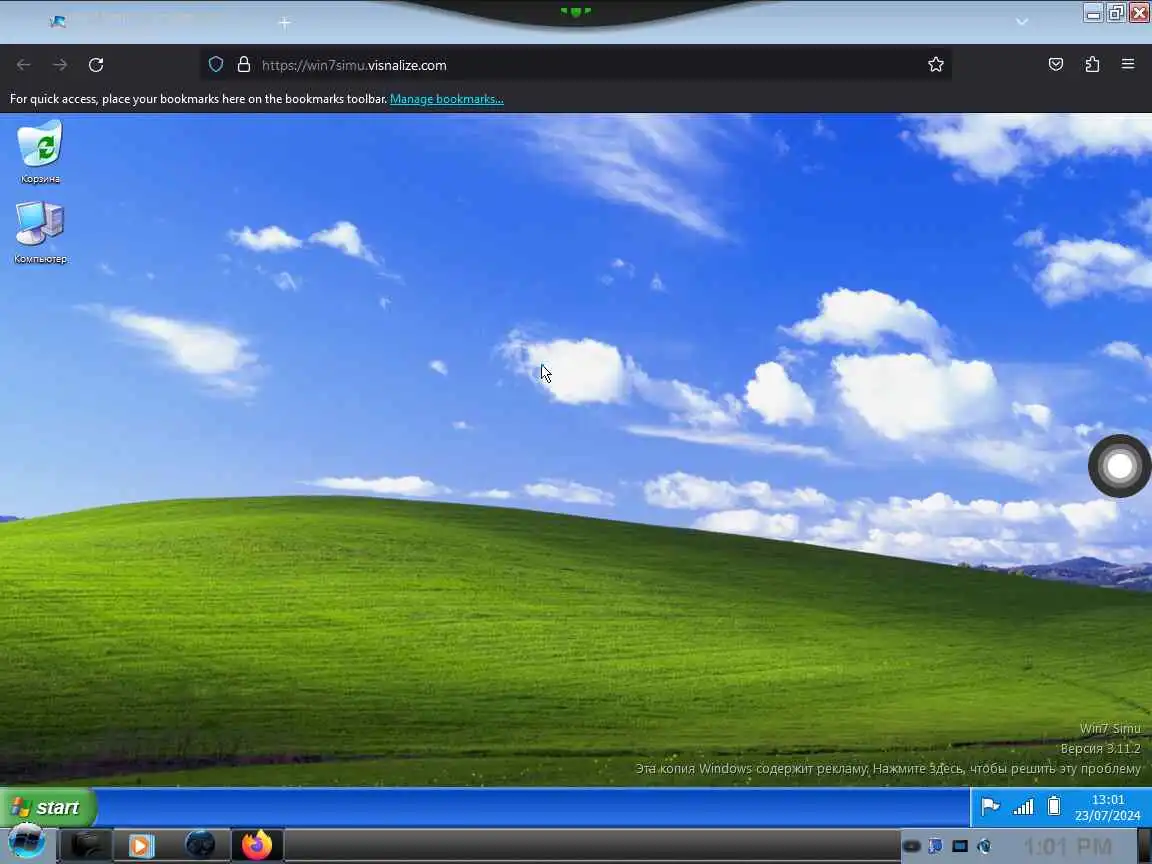This screenshot has width=1152, height=864.
Task: Open the round dark blue taskbar icon
Action: coord(200,845)
